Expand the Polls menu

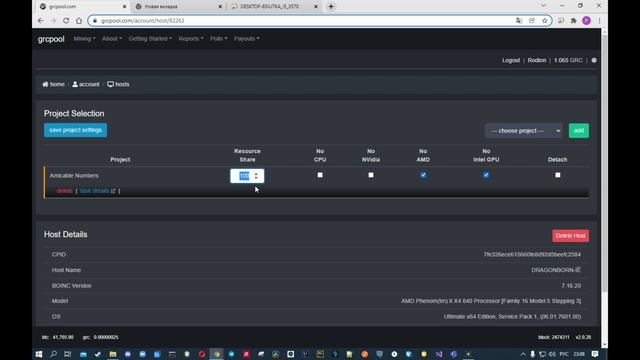(218, 39)
